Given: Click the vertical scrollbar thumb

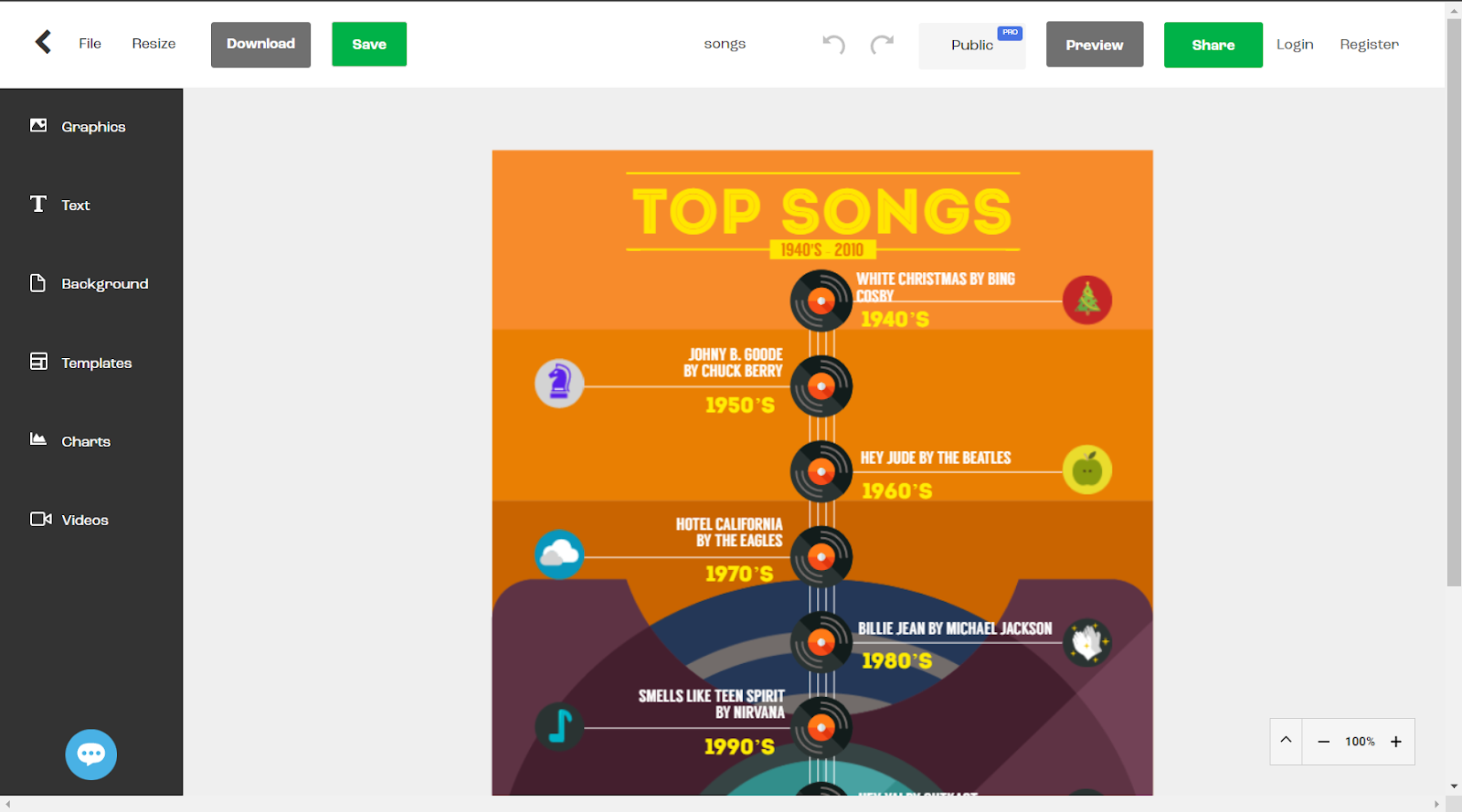Looking at the screenshot, I should tap(1454, 301).
